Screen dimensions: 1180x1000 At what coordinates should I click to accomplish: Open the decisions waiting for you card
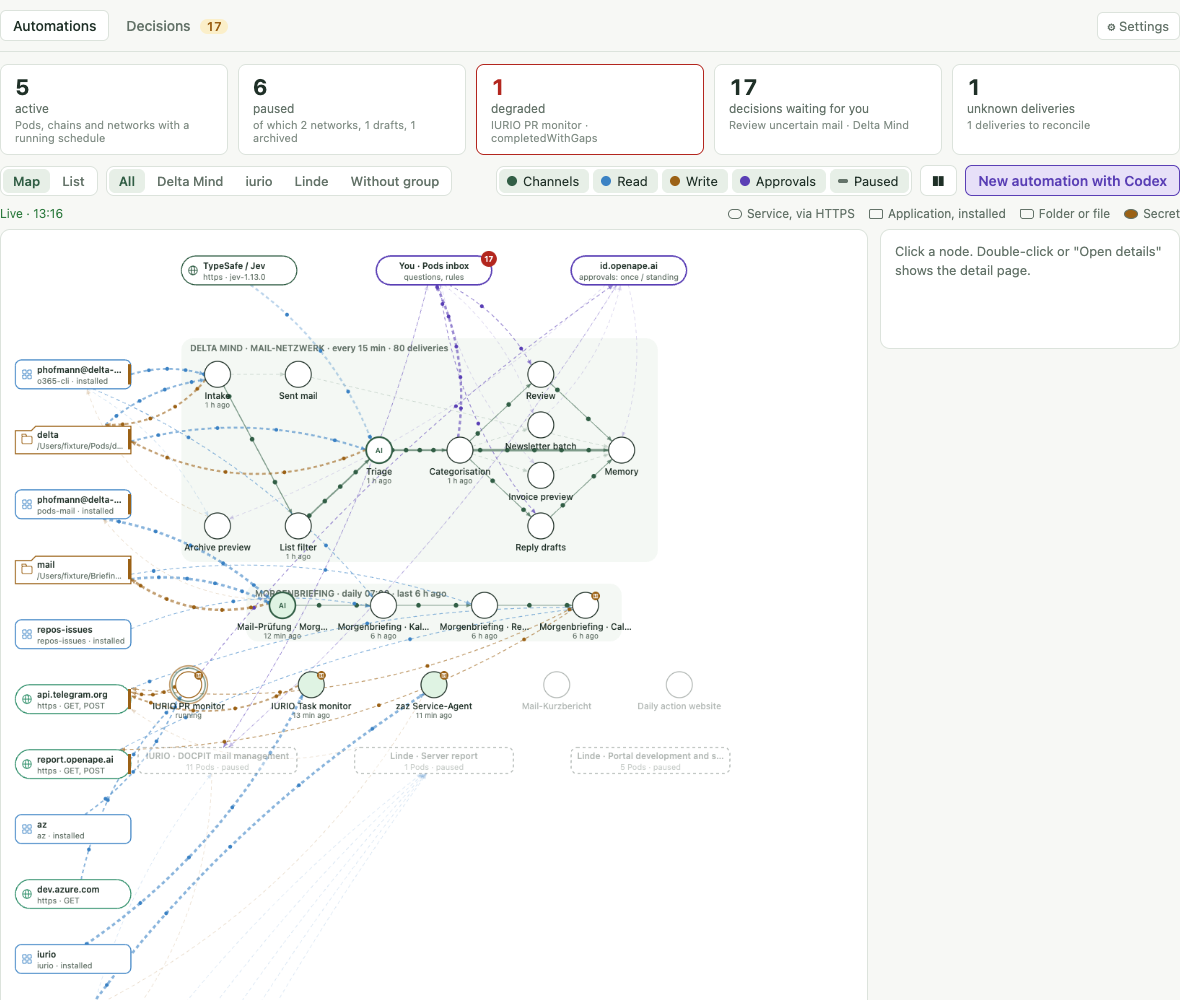[x=827, y=109]
